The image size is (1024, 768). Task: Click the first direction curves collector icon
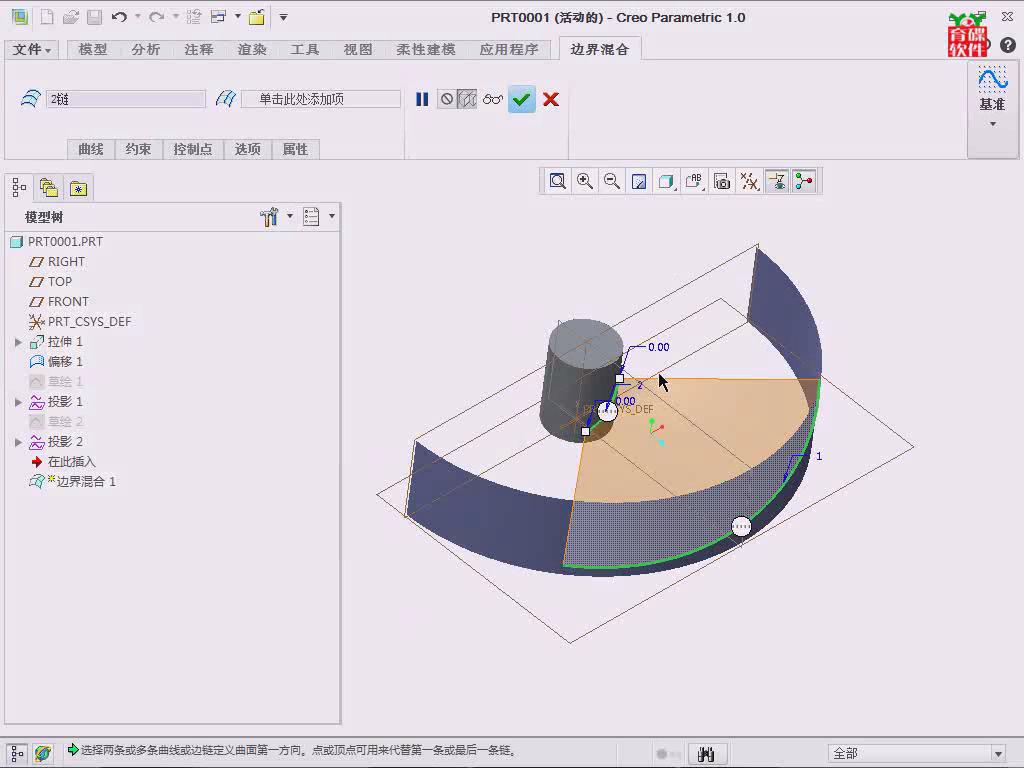point(31,99)
